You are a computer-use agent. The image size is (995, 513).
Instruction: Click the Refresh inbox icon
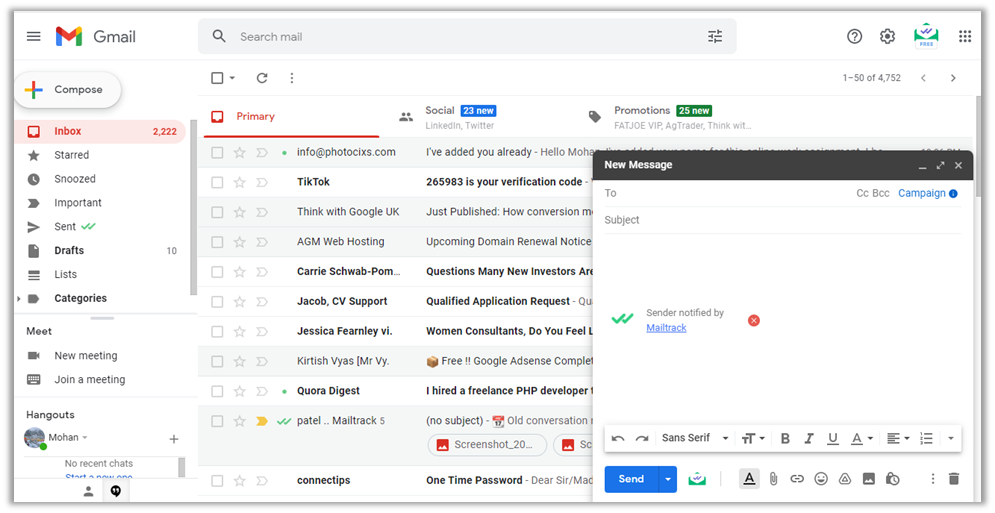[261, 77]
